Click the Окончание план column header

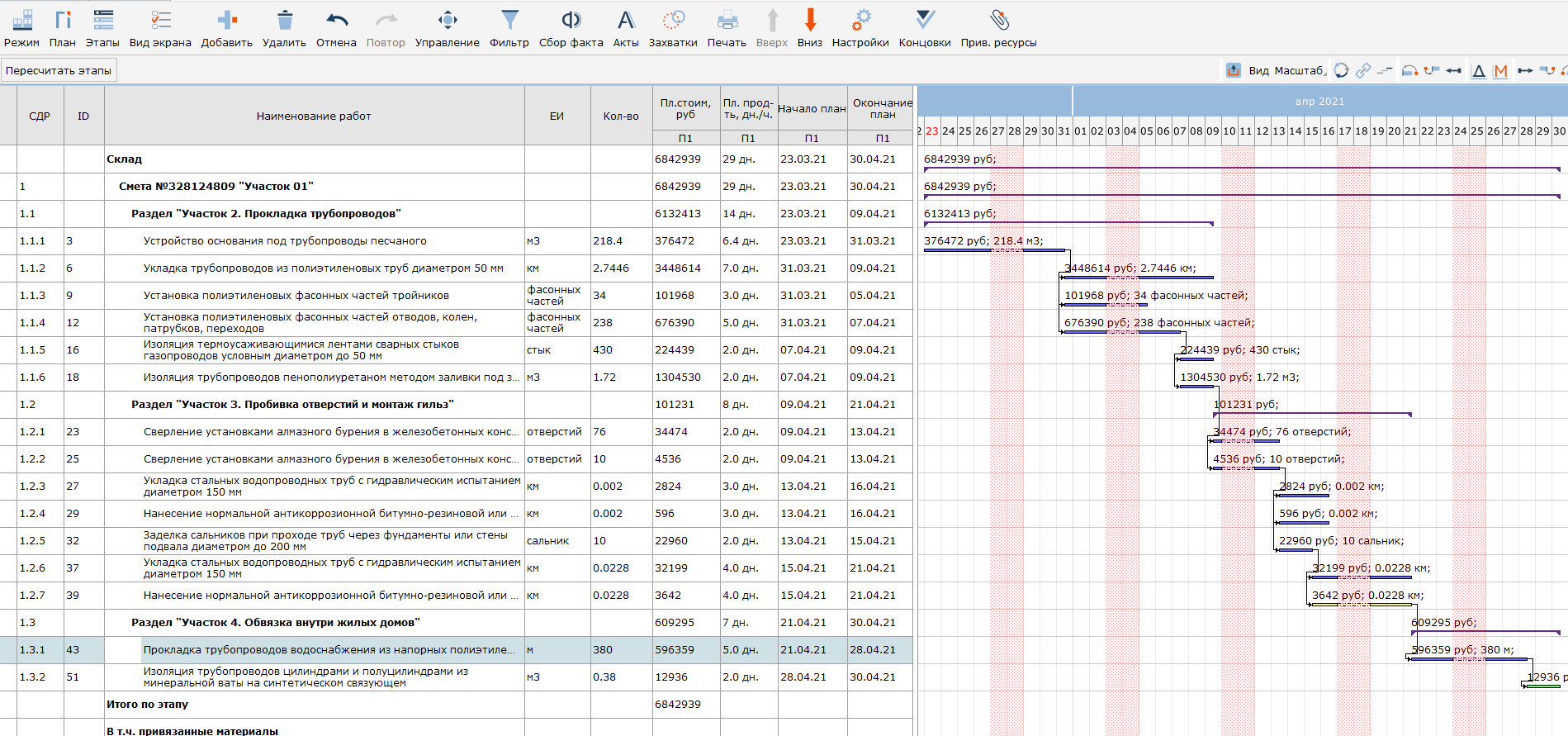tap(883, 108)
